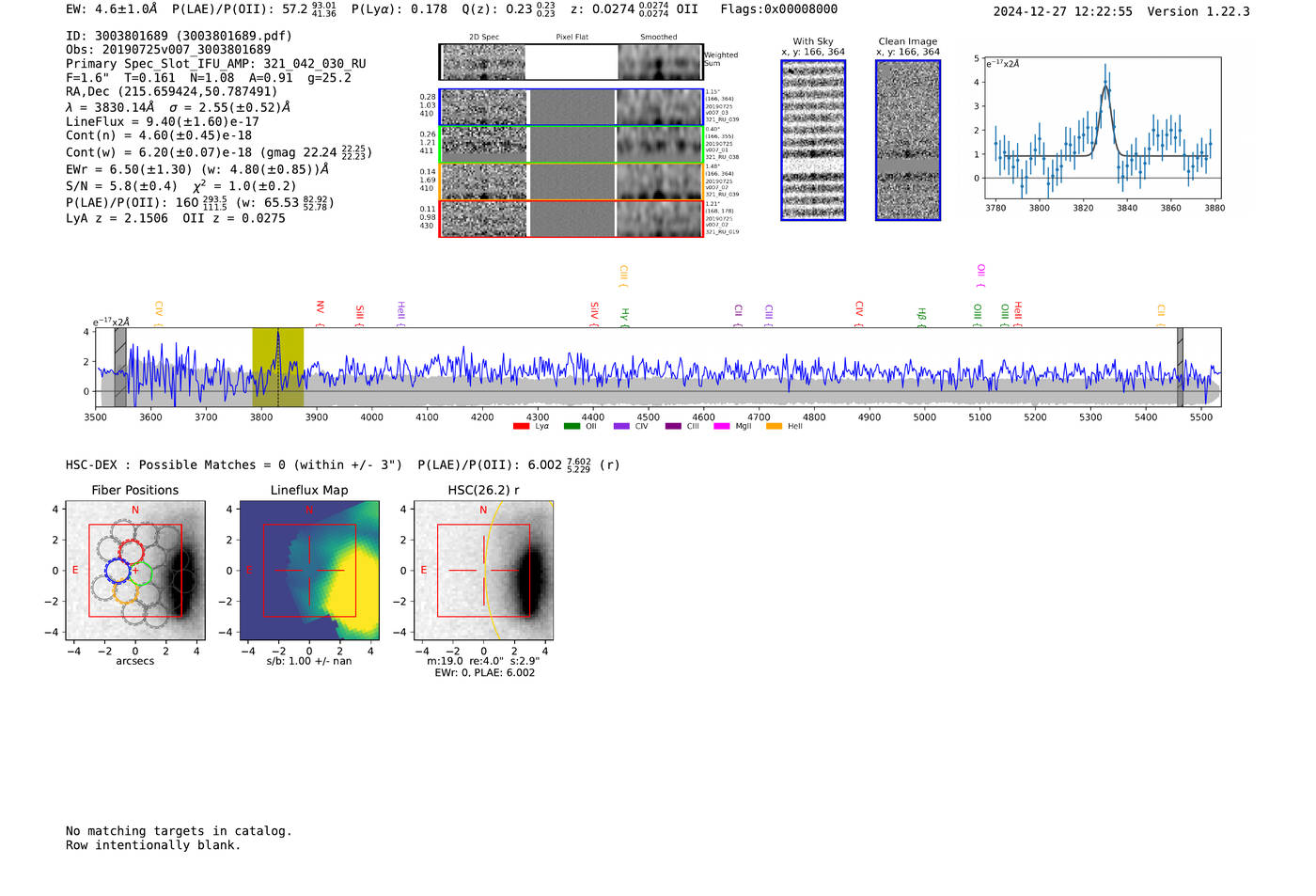1316x896 pixels.
Task: Open the Lineflux Map image
Action: [x=309, y=571]
